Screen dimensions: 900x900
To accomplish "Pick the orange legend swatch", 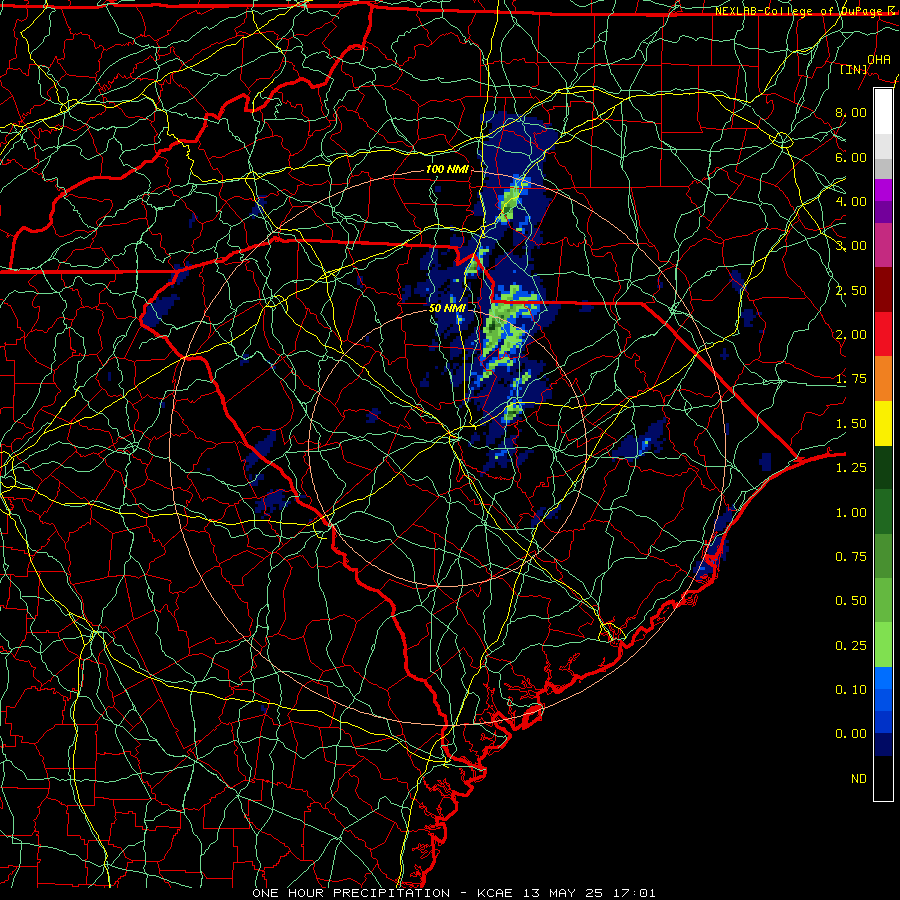I will tap(883, 379).
